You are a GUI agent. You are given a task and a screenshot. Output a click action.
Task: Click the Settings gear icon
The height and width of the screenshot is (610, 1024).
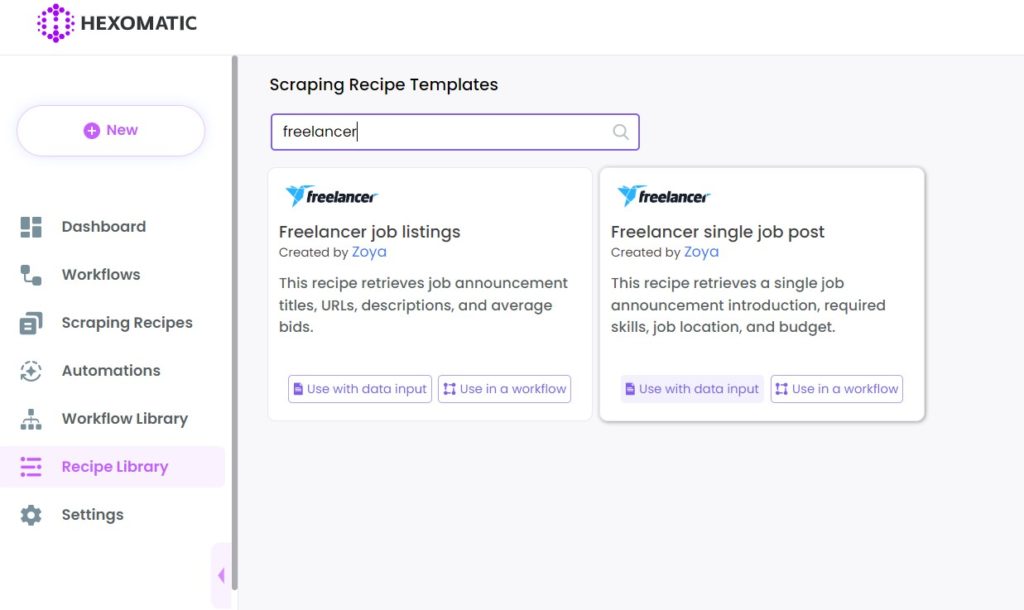(x=31, y=515)
